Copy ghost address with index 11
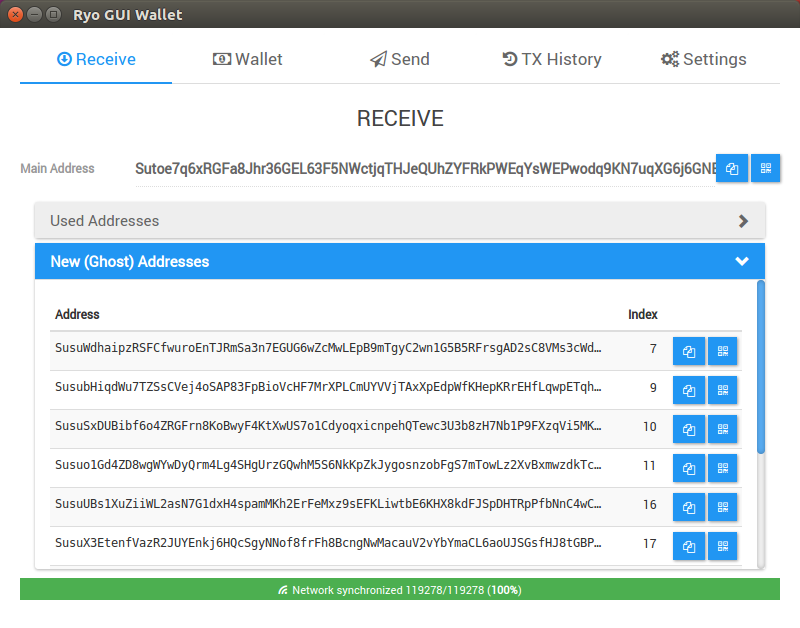Image resolution: width=800 pixels, height=628 pixels. point(689,468)
